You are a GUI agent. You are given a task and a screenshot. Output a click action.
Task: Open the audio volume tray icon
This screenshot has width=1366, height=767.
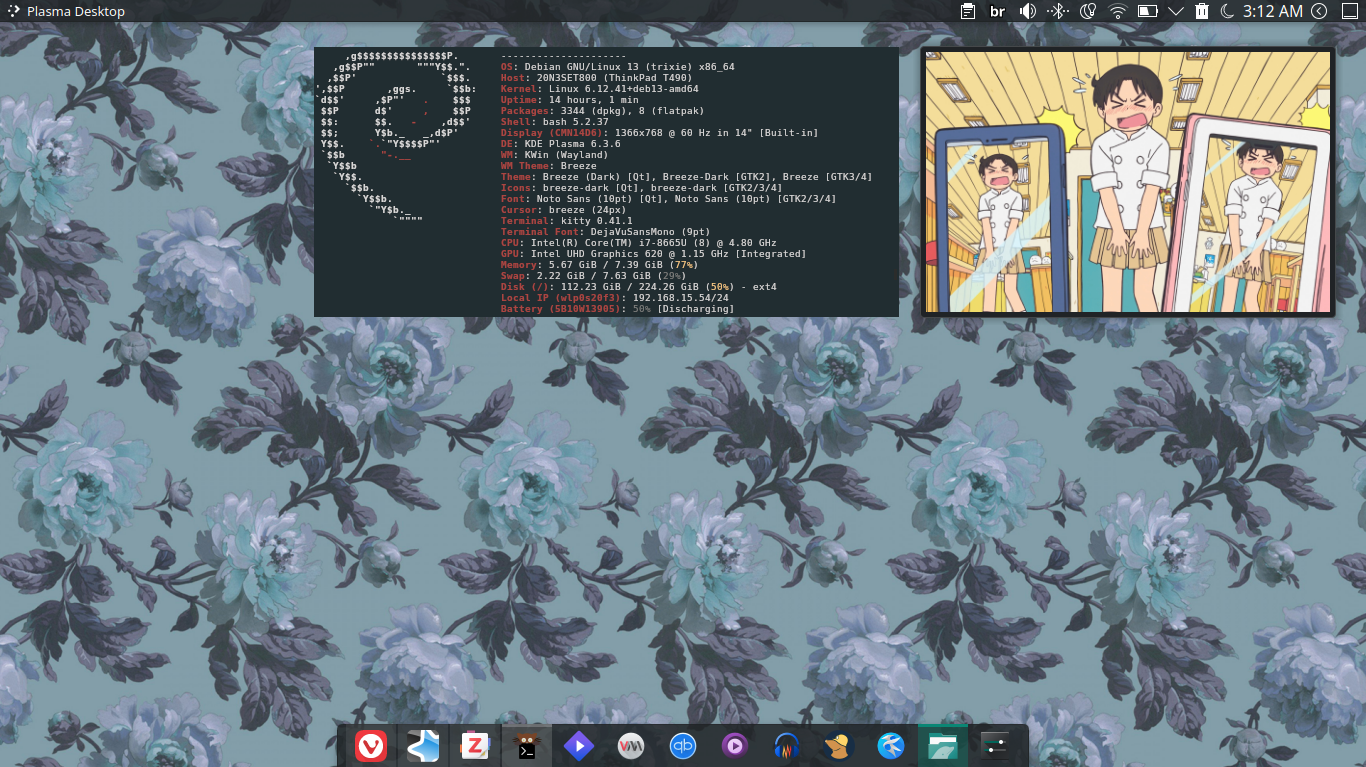click(x=1027, y=11)
